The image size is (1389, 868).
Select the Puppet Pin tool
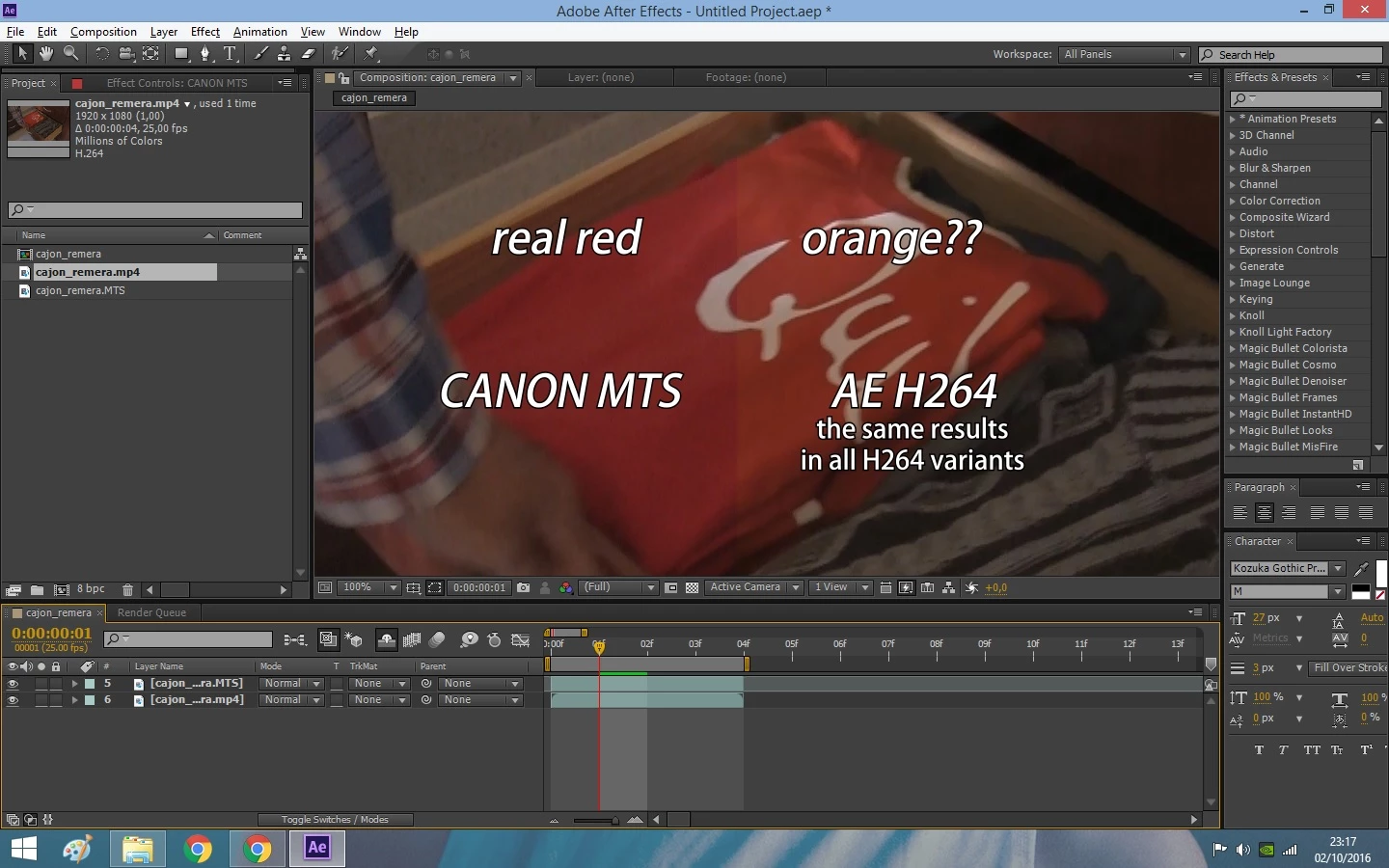pyautogui.click(x=370, y=54)
